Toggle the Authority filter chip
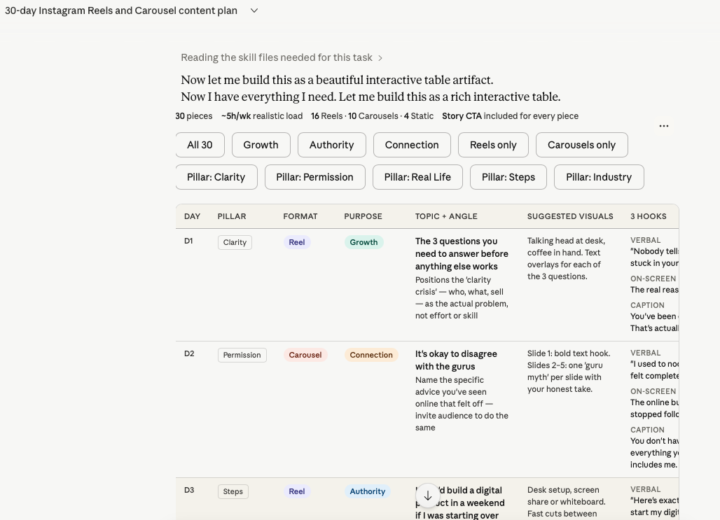 click(x=332, y=145)
